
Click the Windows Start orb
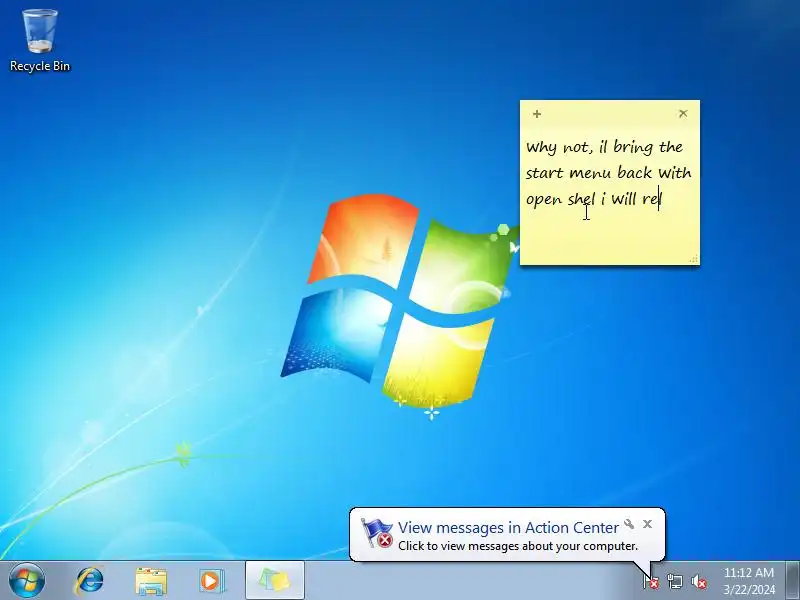[27, 581]
